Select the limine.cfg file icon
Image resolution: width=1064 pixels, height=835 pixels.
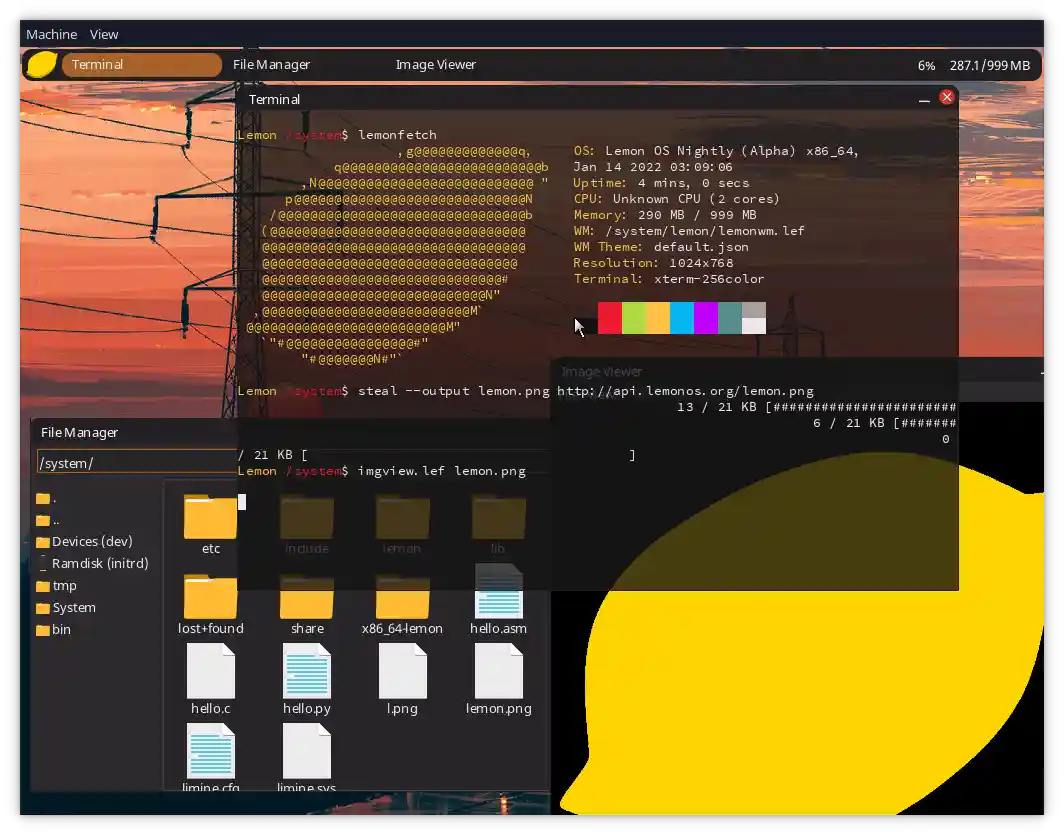click(x=210, y=750)
